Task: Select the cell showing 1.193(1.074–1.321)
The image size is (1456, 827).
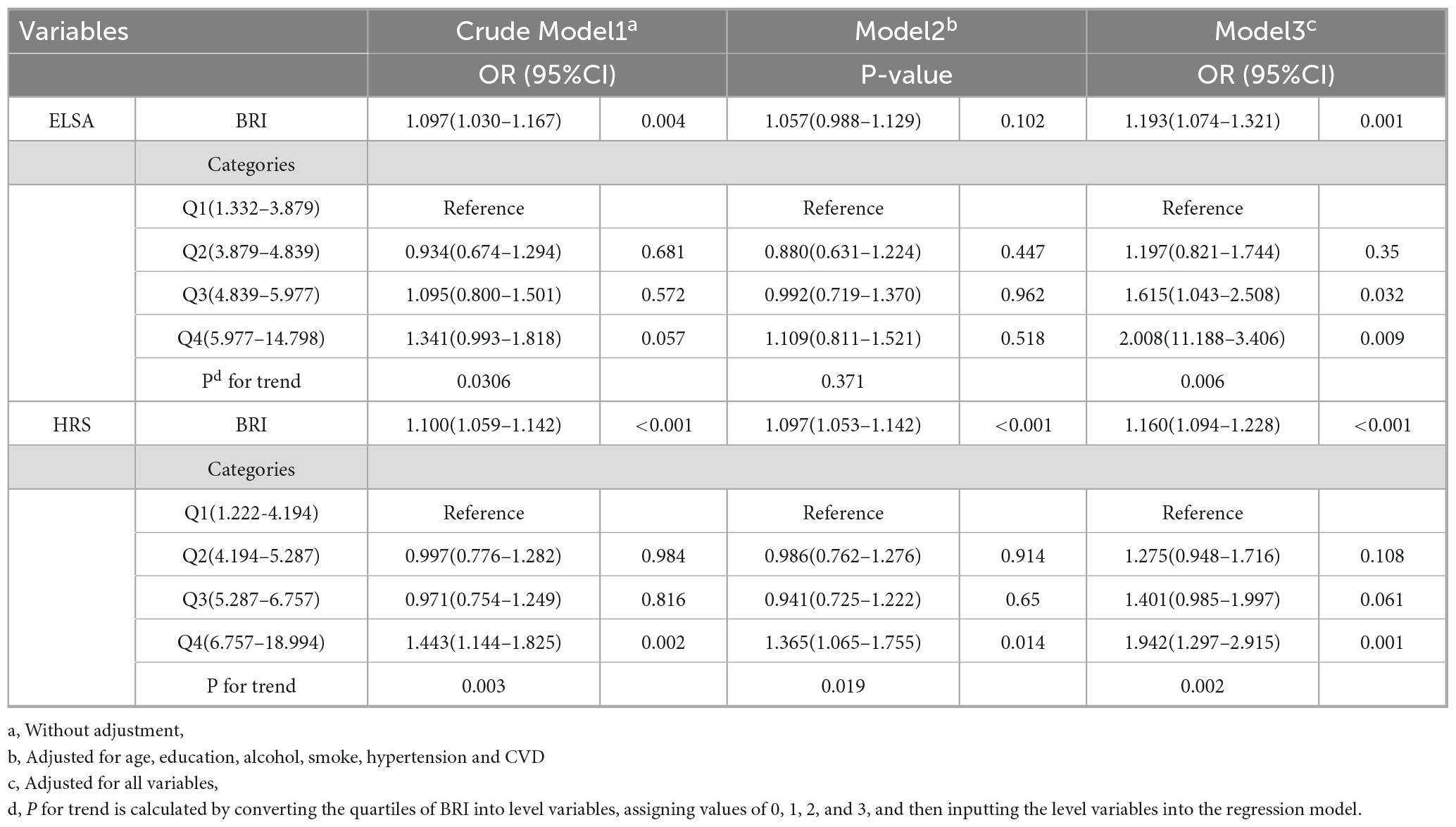Action: (x=1202, y=120)
